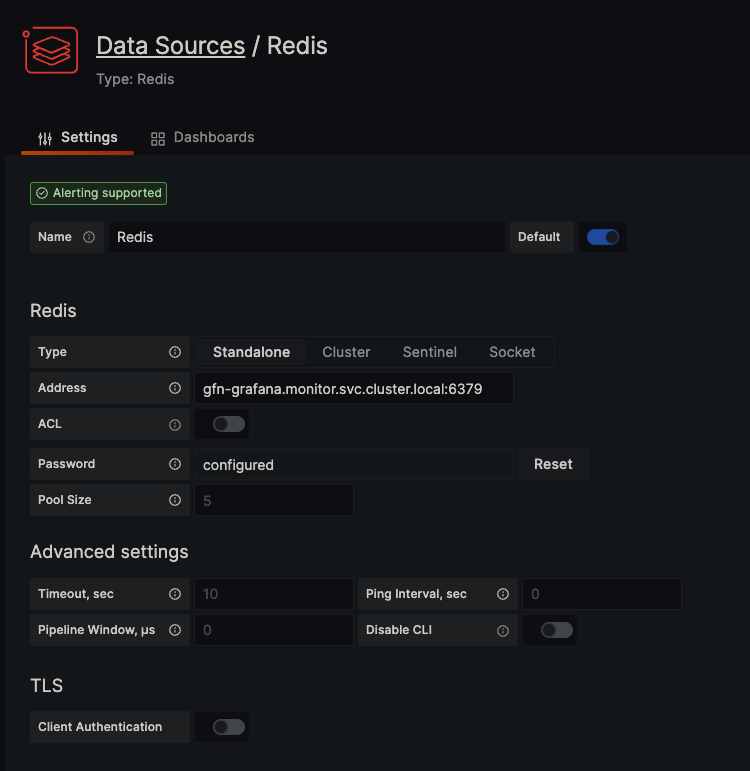Enable the ACL toggle

[229, 424]
